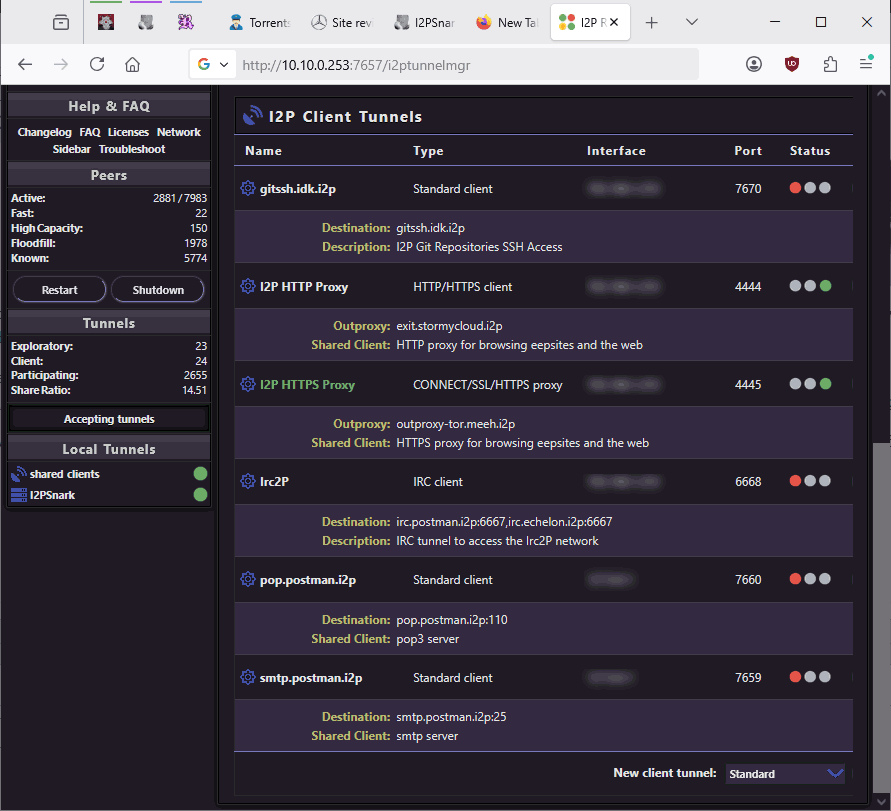The width and height of the screenshot is (891, 811).
Task: Switch to the I2PSnar tab
Action: [x=425, y=22]
